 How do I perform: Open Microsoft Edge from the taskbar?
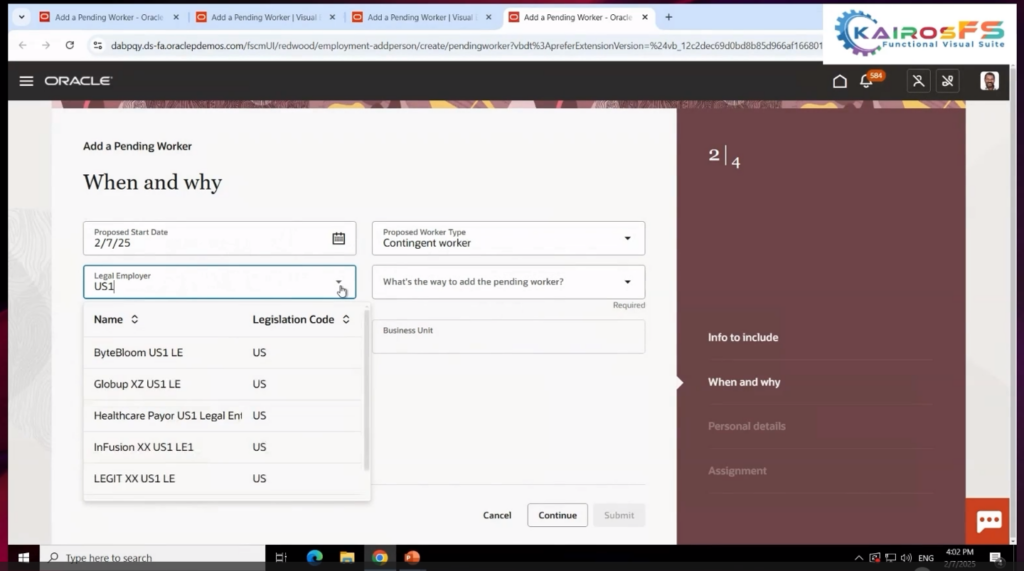click(315, 557)
